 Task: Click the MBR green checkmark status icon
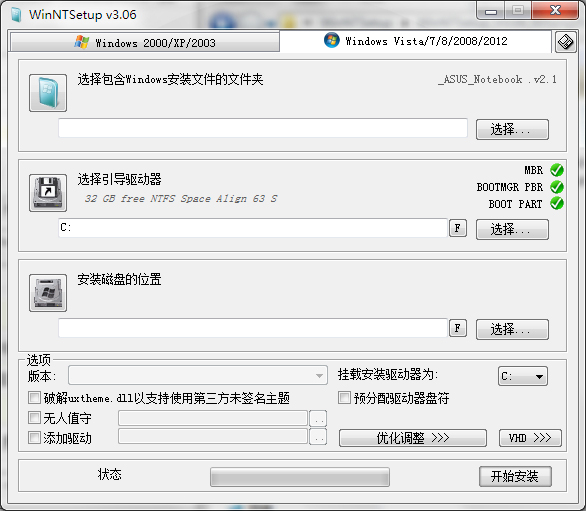coord(557,170)
